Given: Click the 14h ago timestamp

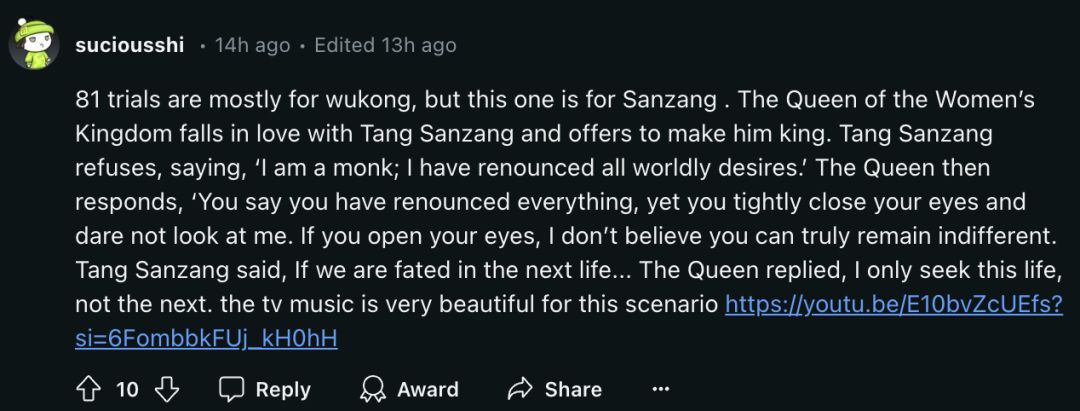Looking at the screenshot, I should coord(253,45).
